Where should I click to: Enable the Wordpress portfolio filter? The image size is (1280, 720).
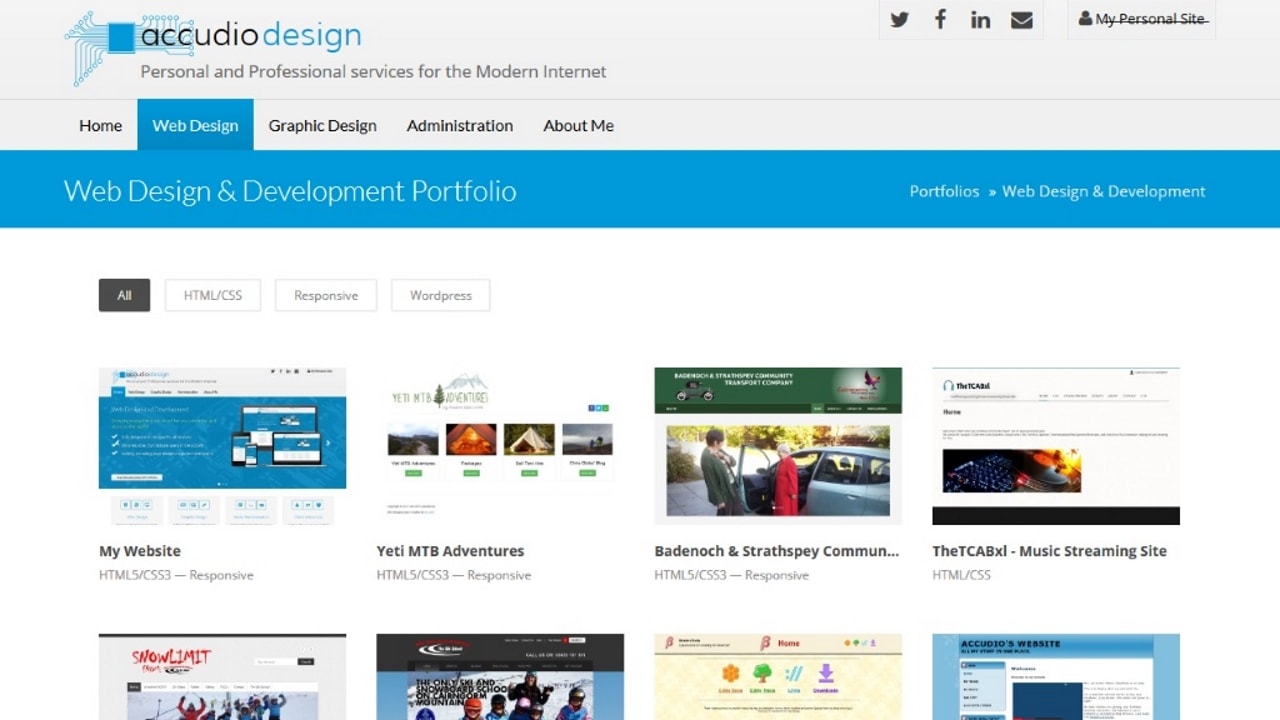[440, 295]
